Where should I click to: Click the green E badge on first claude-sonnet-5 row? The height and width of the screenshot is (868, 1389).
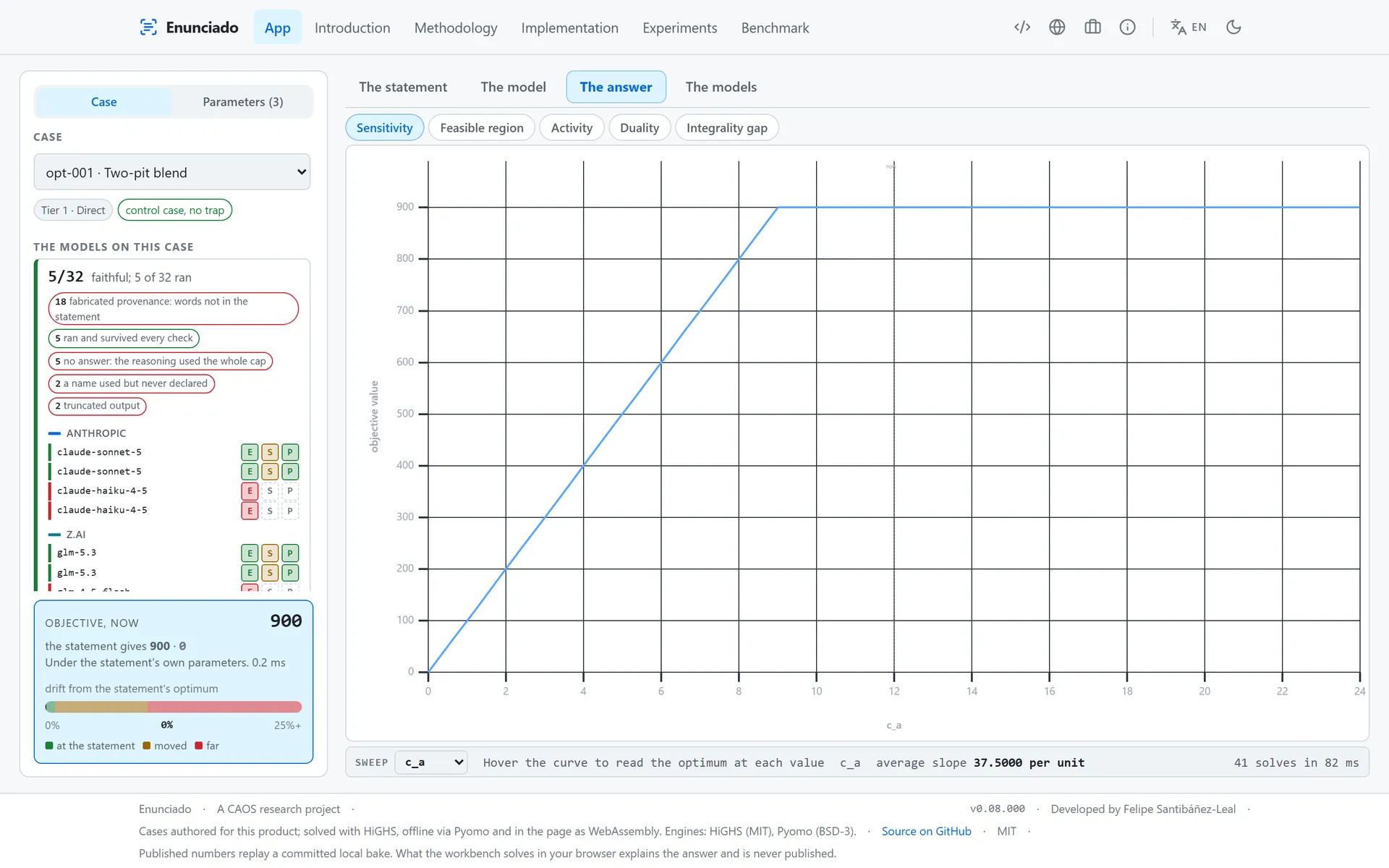(250, 453)
